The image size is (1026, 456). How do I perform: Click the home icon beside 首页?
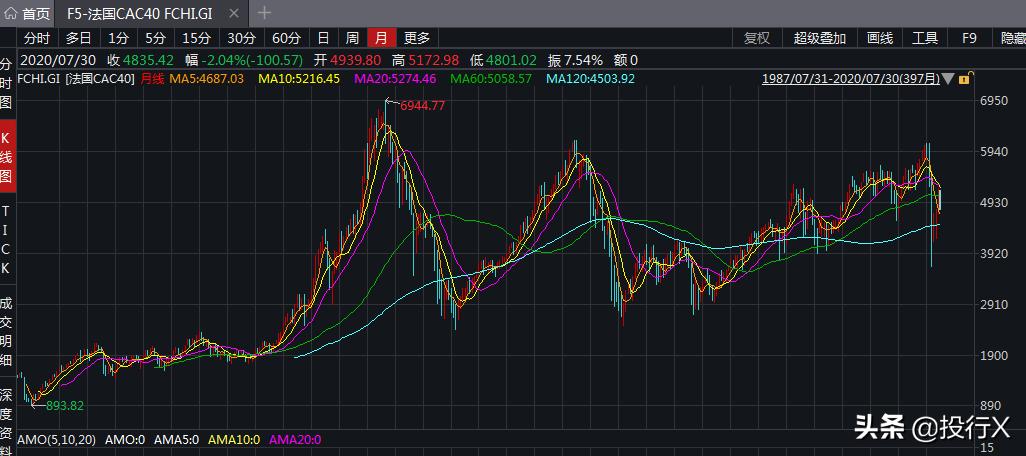click(x=11, y=12)
